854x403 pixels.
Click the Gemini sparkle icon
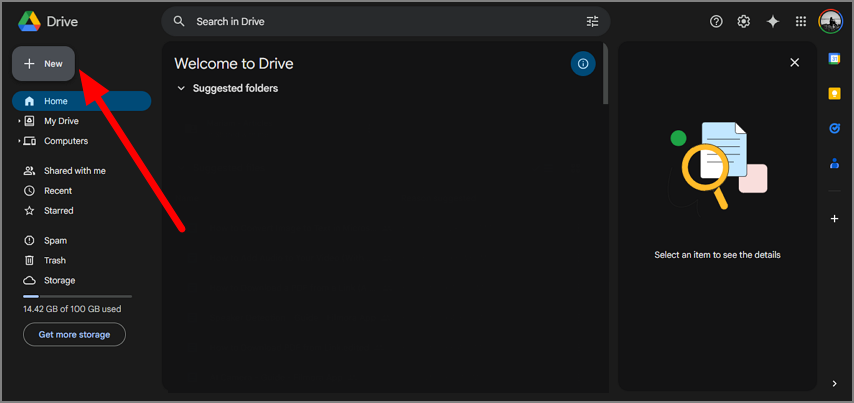coord(772,21)
